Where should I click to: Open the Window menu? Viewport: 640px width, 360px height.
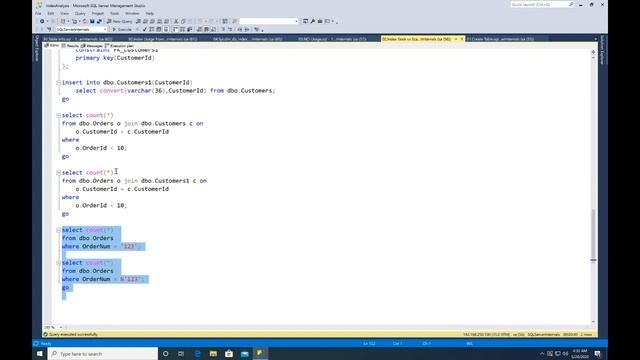tap(132, 13)
